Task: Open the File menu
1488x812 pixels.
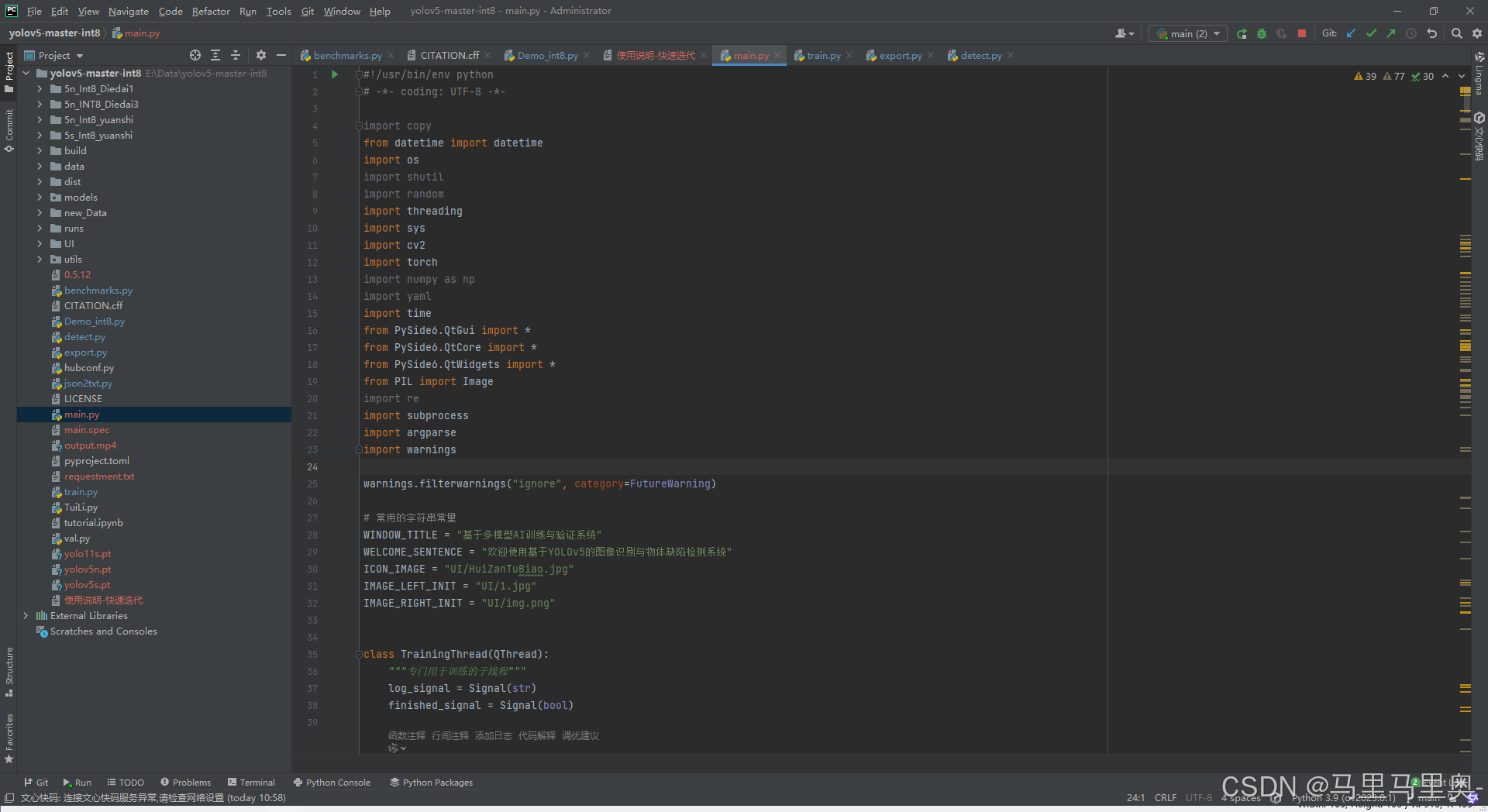Action: [34, 11]
